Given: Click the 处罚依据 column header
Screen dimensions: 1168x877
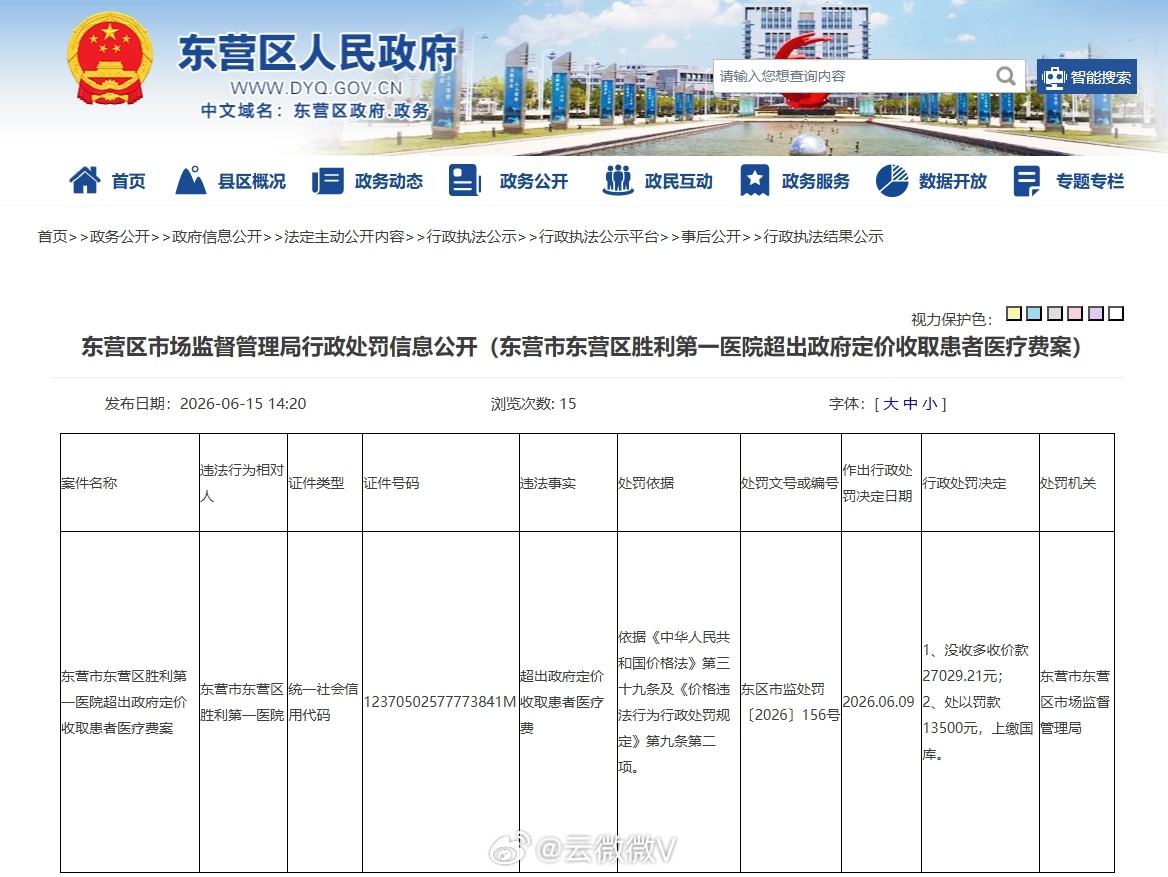Looking at the screenshot, I should point(679,483).
